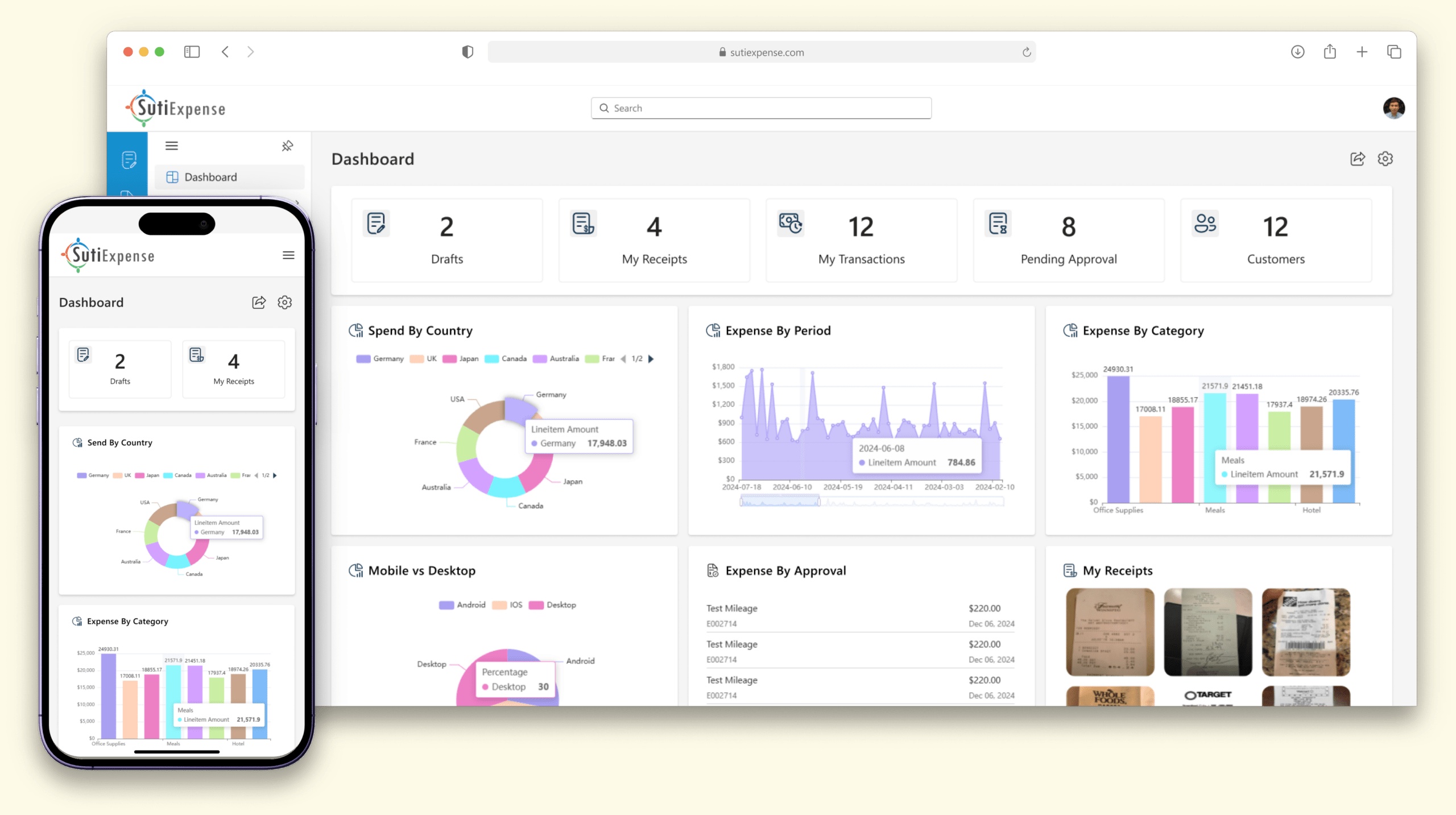Click the browser reload icon
1456x815 pixels.
click(1027, 52)
